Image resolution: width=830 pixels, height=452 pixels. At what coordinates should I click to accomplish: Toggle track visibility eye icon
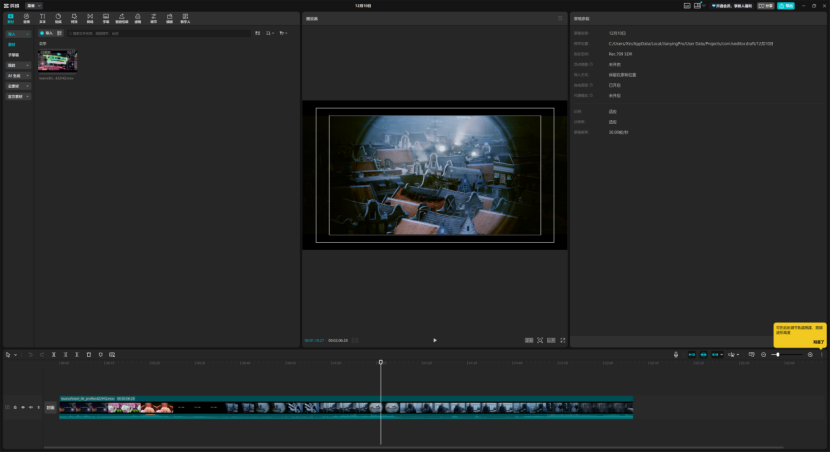tap(23, 407)
